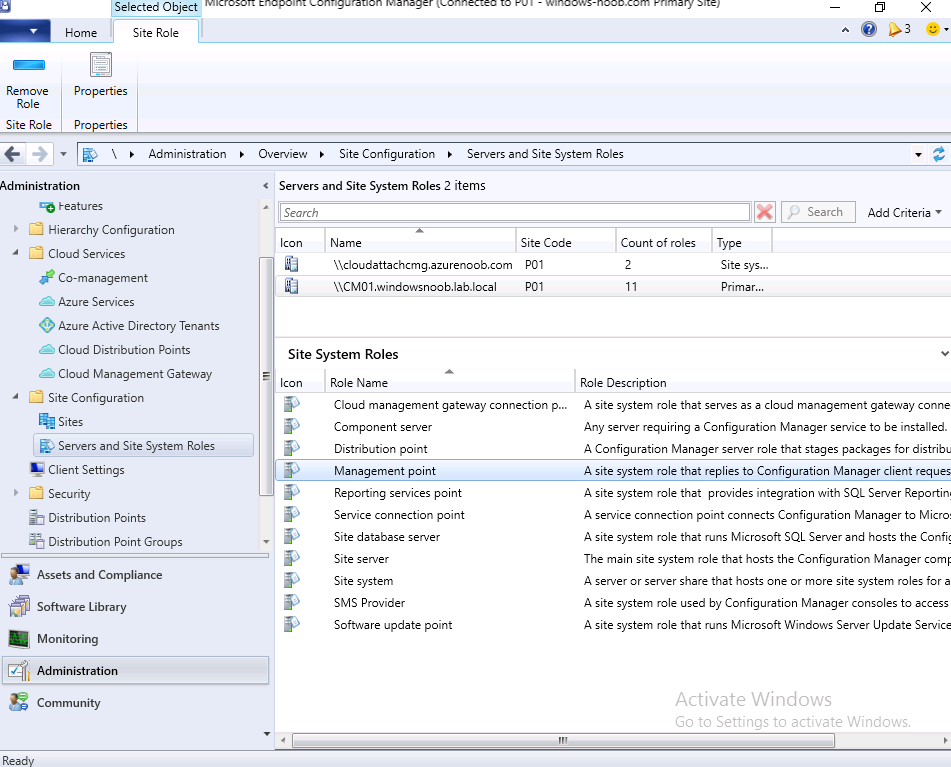Select Servers and Site System Roles node

click(144, 445)
